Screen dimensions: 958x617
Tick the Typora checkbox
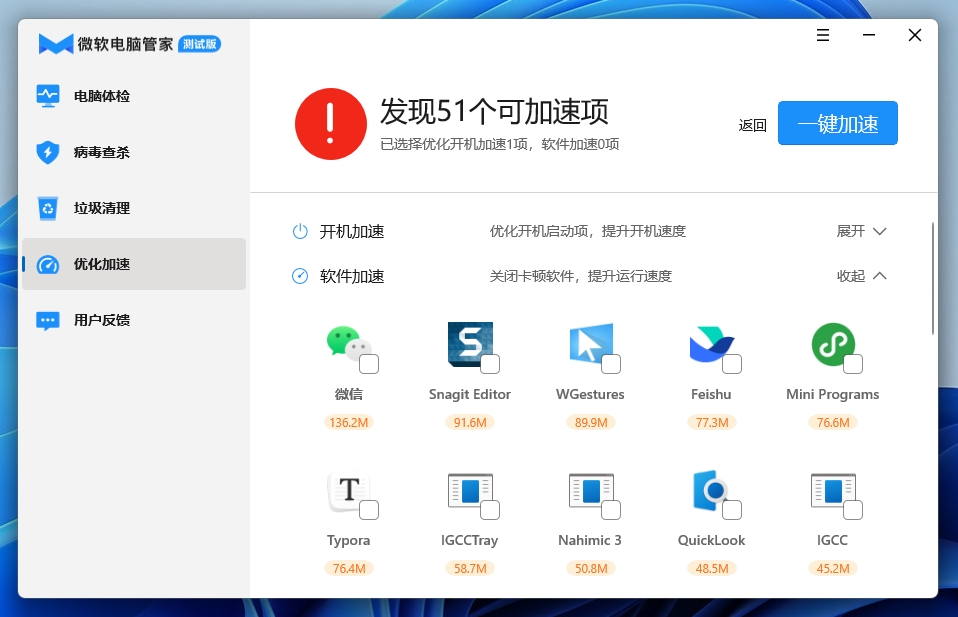(x=369, y=510)
